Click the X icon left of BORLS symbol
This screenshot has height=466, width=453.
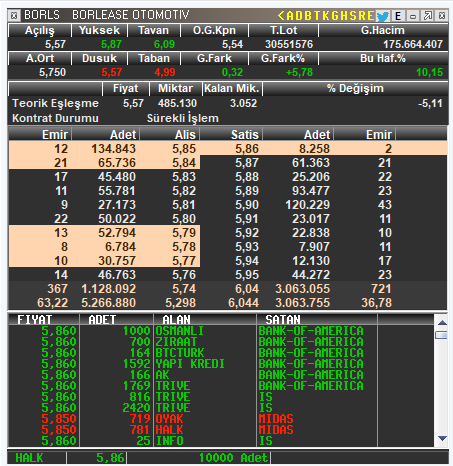coord(14,16)
